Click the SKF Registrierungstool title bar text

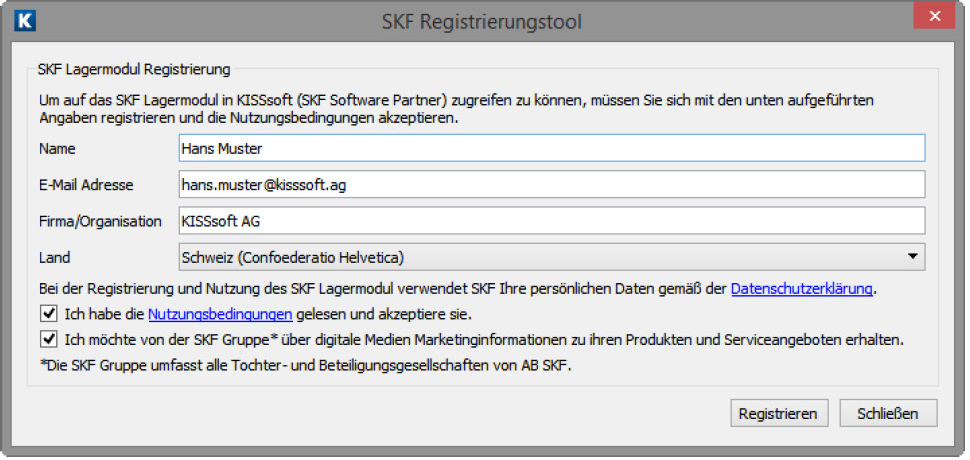482,20
